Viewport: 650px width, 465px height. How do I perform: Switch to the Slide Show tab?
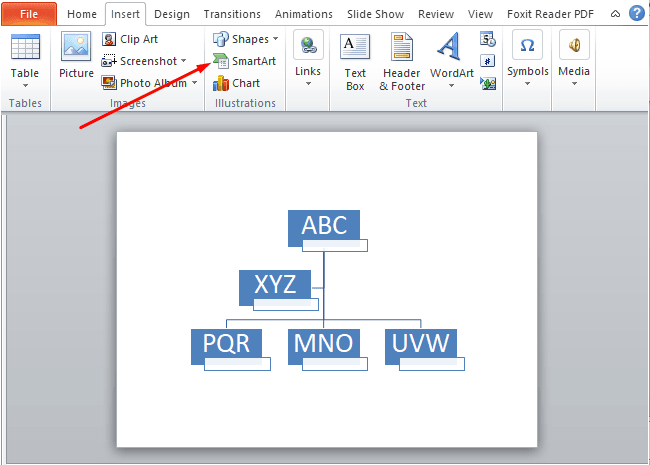point(375,14)
